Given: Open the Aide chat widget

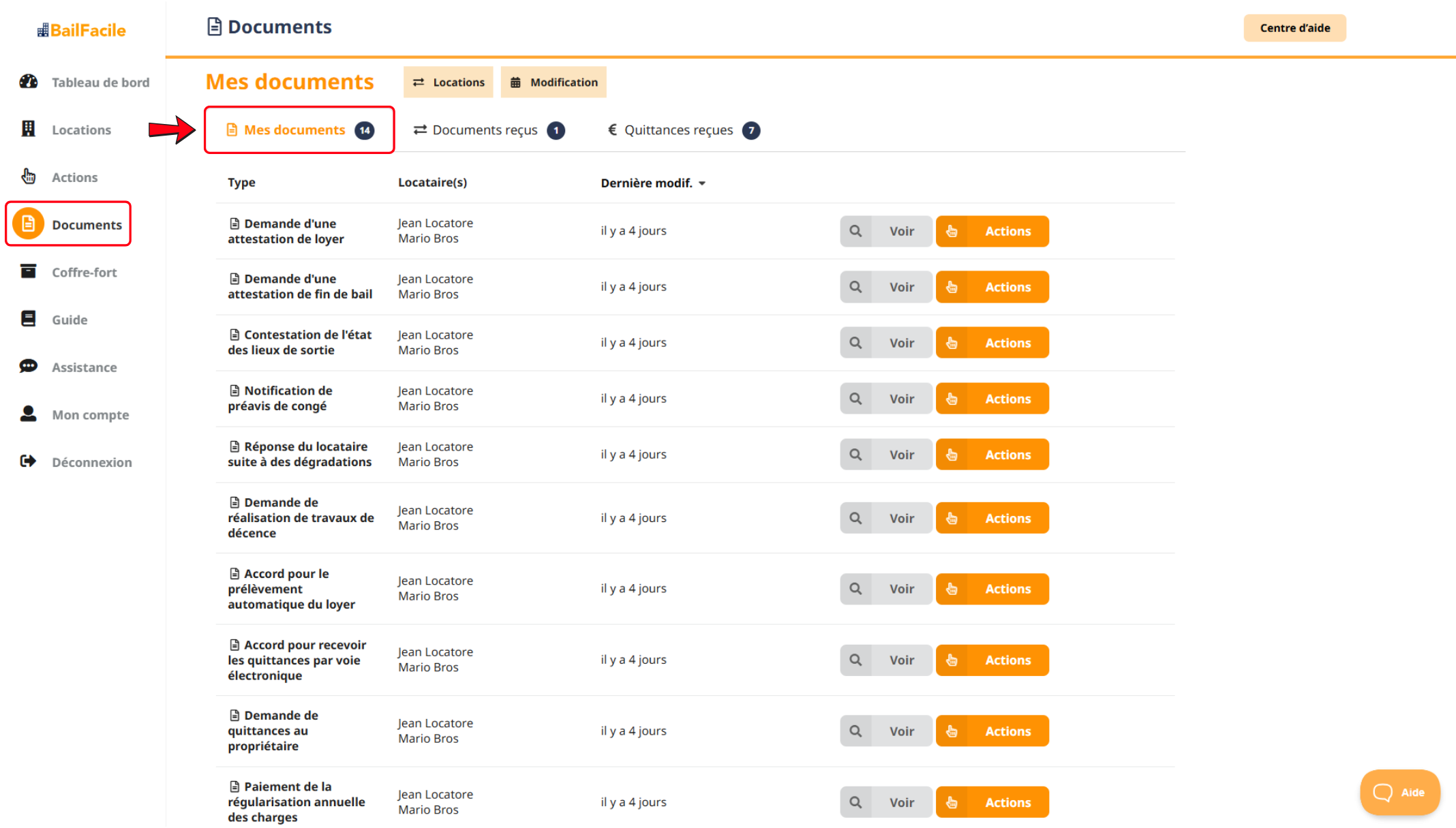Looking at the screenshot, I should tap(1399, 792).
